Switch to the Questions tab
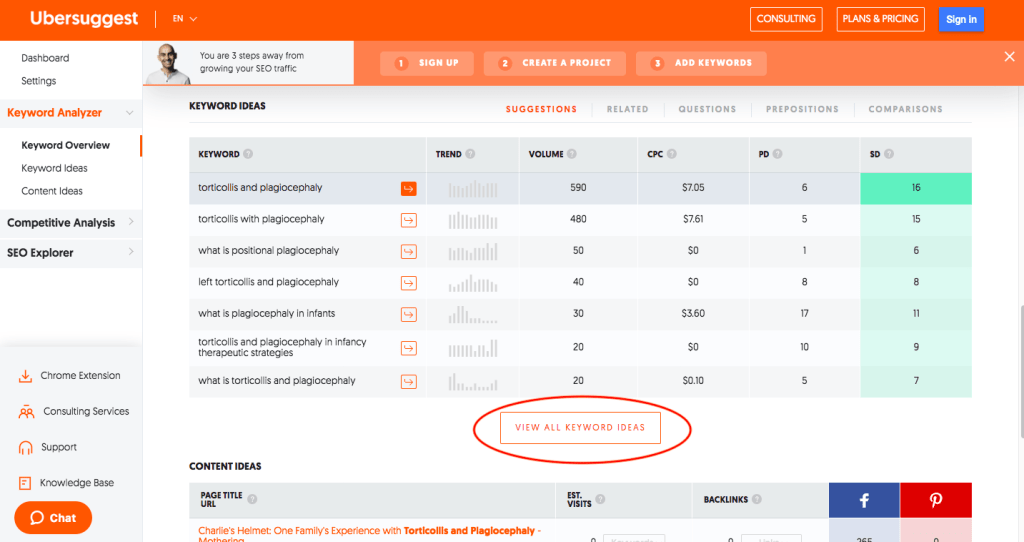Viewport: 1024px width, 542px height. [707, 109]
